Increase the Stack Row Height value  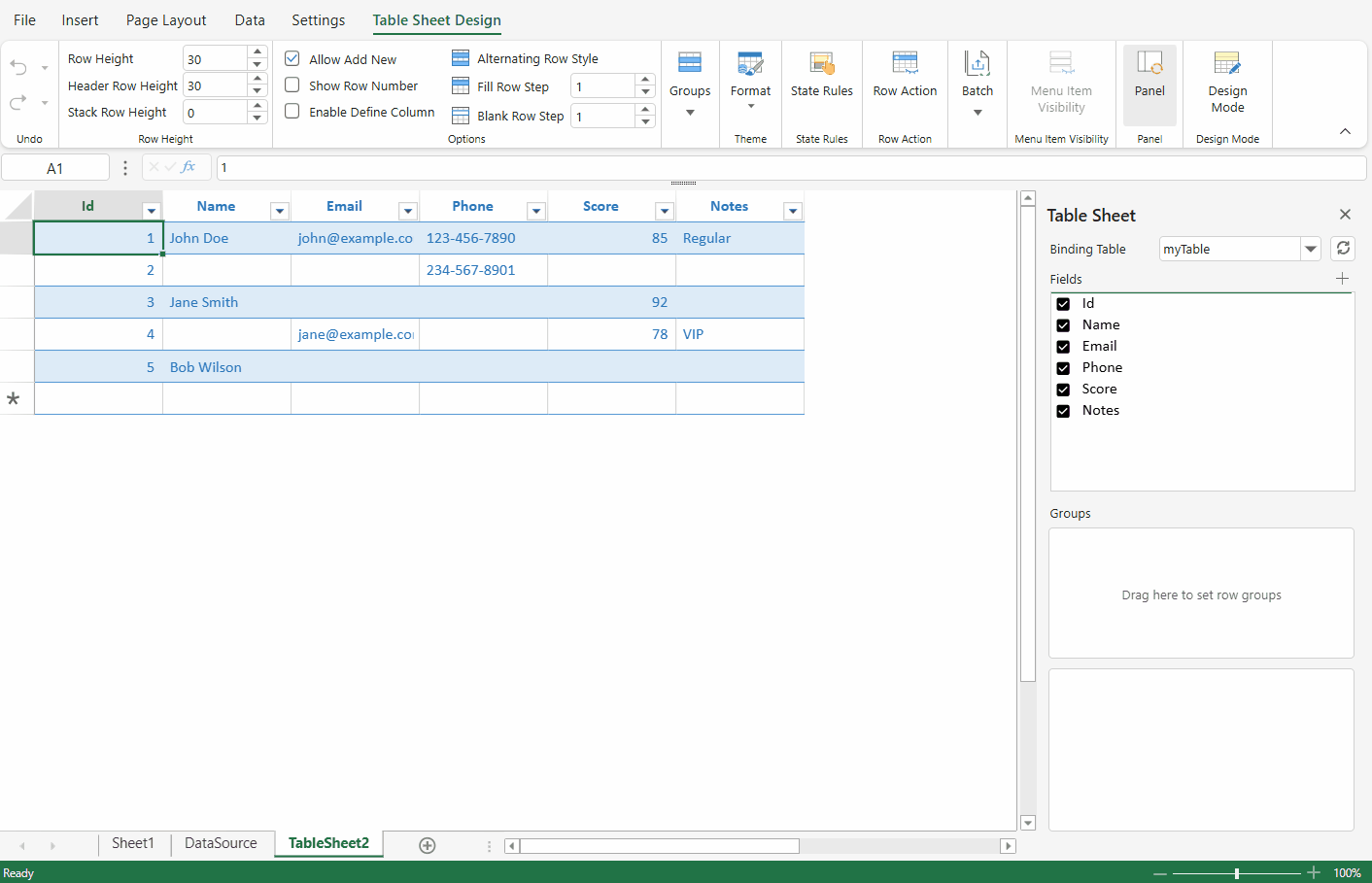coord(257,105)
